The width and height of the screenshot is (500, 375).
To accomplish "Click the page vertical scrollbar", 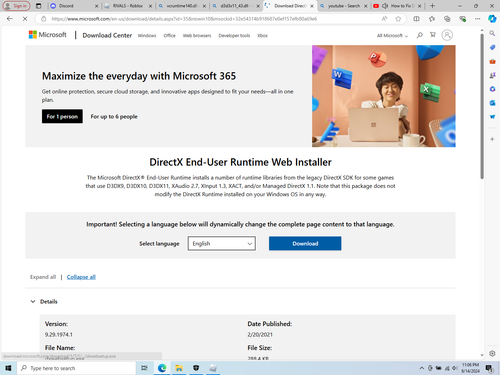I will tap(482, 106).
